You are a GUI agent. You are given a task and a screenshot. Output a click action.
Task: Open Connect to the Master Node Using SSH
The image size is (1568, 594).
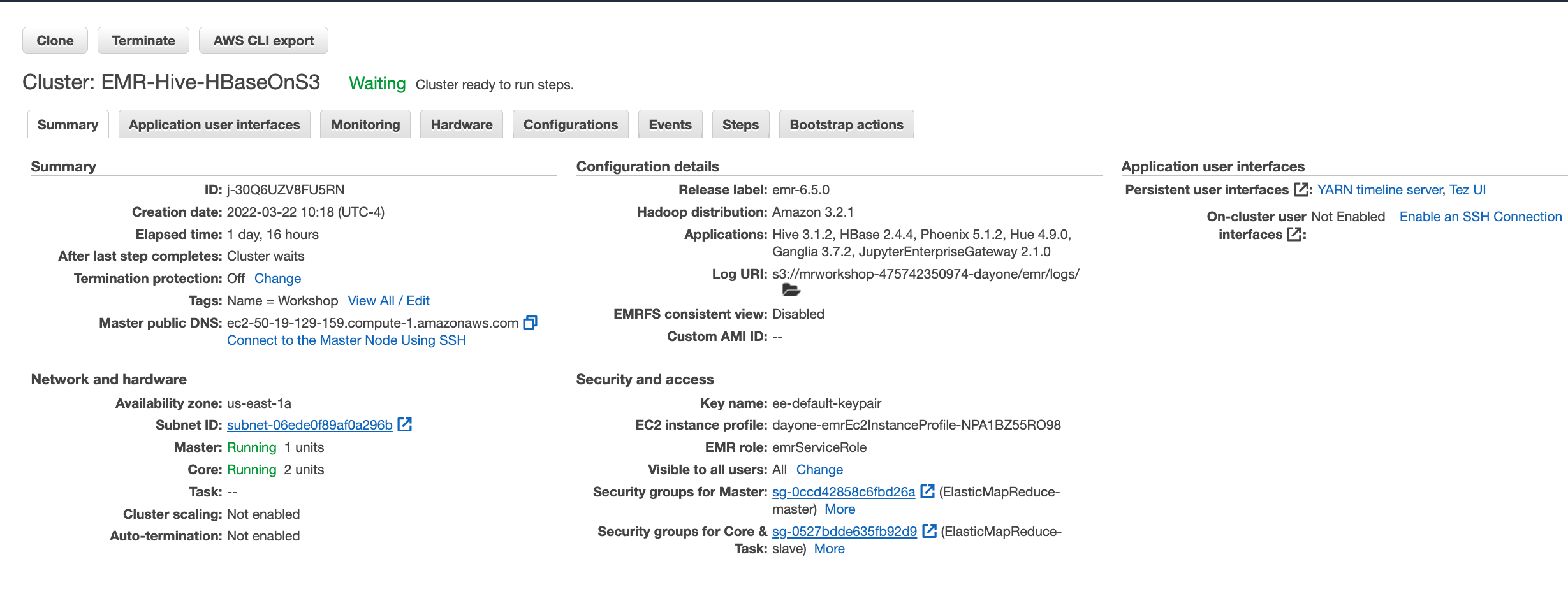(346, 340)
